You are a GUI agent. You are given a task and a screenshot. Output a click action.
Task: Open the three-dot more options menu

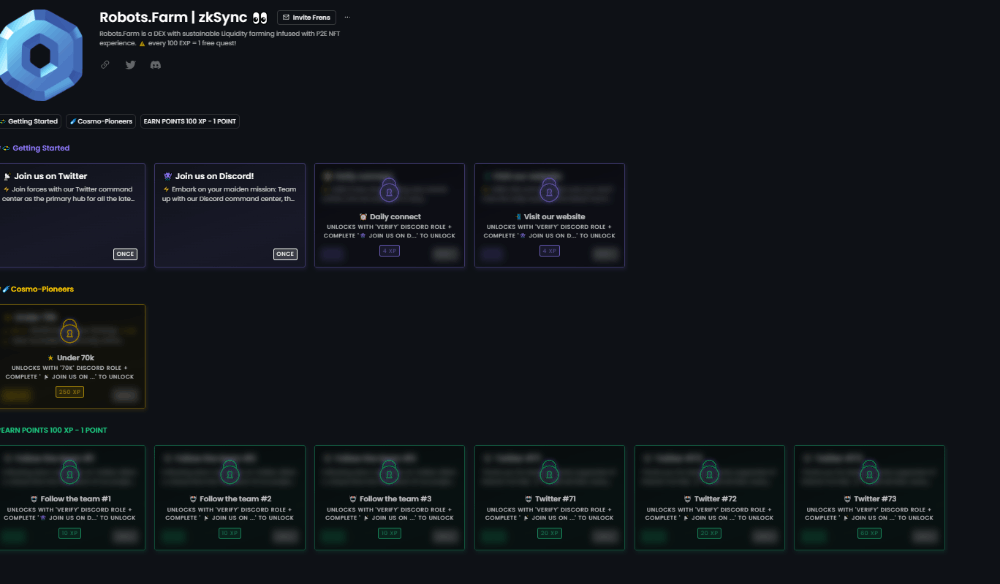point(347,17)
